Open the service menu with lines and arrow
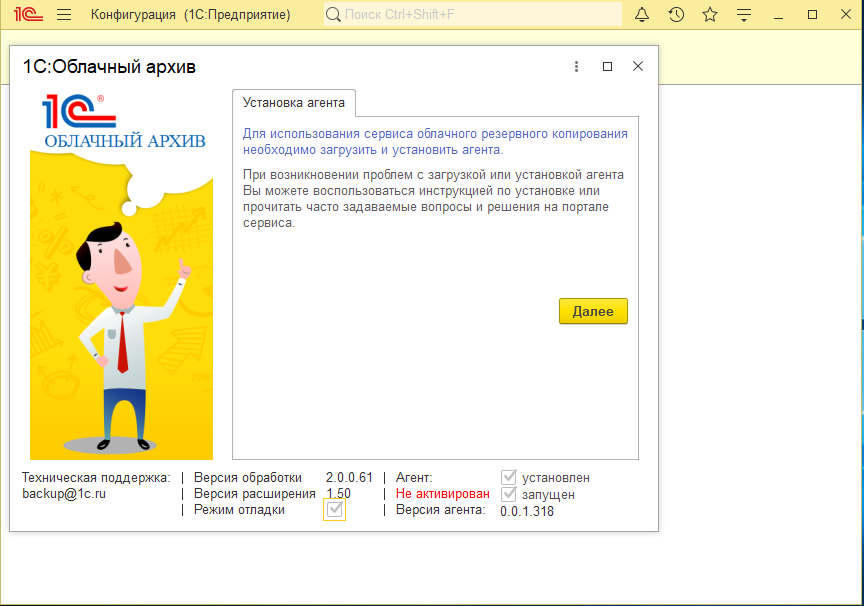The image size is (864, 606). point(744,15)
